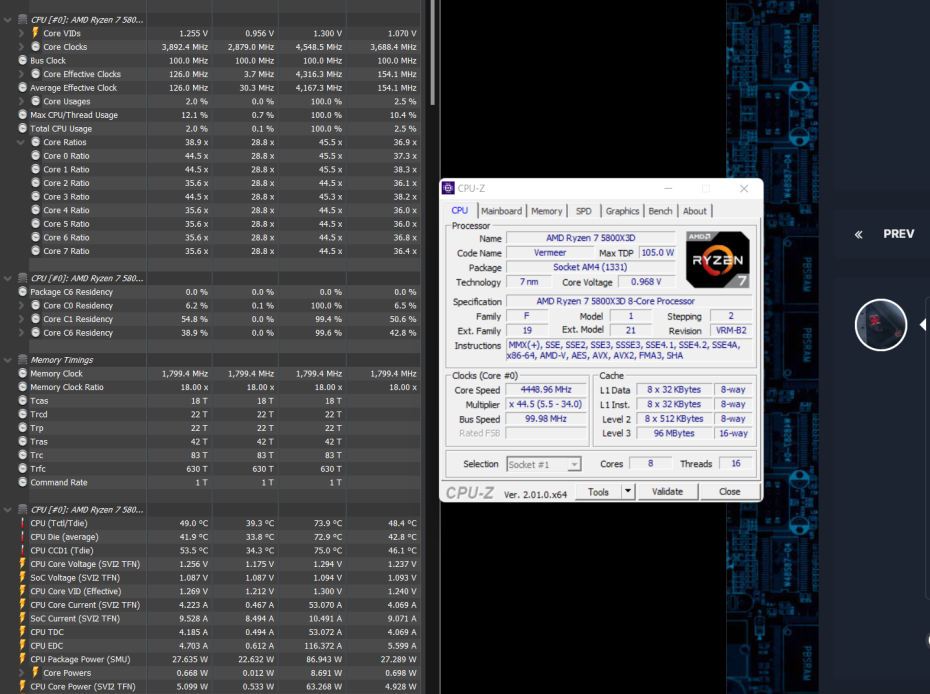Viewport: 930px width, 694px height.
Task: Click the Name field AMD Ryzen 7 5800X3D
Action: pos(591,238)
